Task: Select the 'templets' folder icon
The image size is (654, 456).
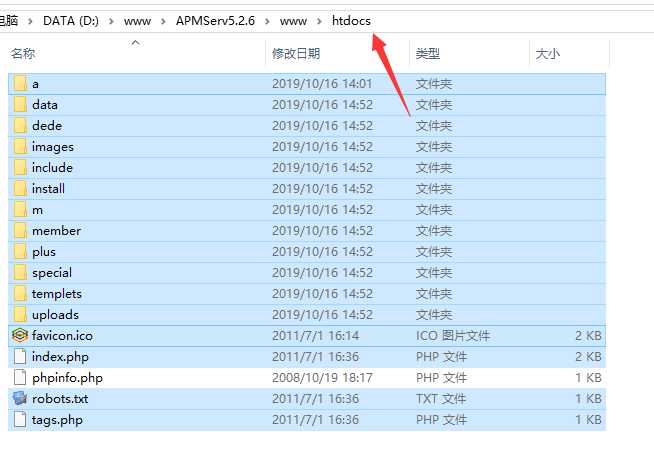Action: point(20,294)
